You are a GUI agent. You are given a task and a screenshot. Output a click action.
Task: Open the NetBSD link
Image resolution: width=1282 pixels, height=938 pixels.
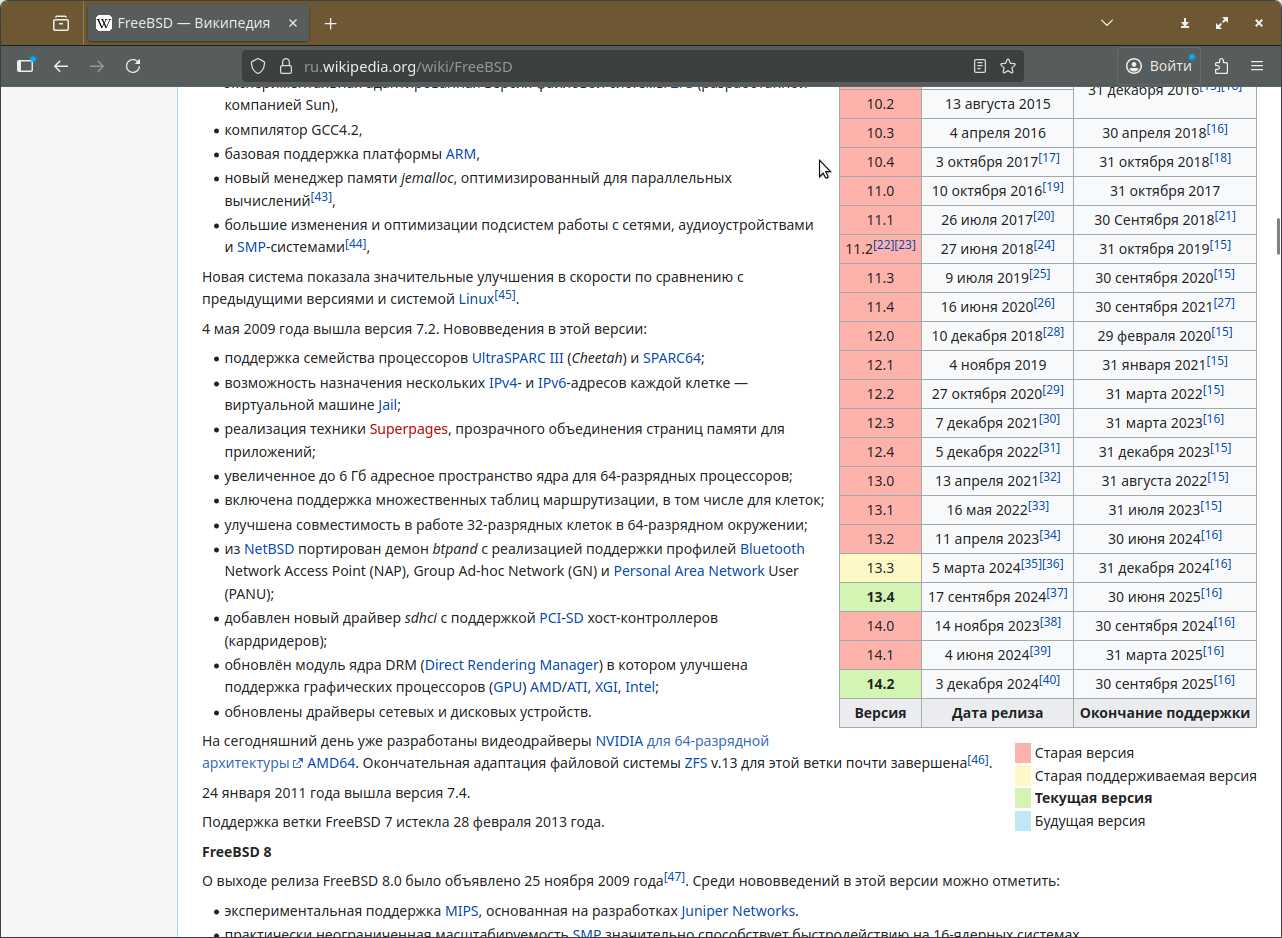(x=269, y=549)
